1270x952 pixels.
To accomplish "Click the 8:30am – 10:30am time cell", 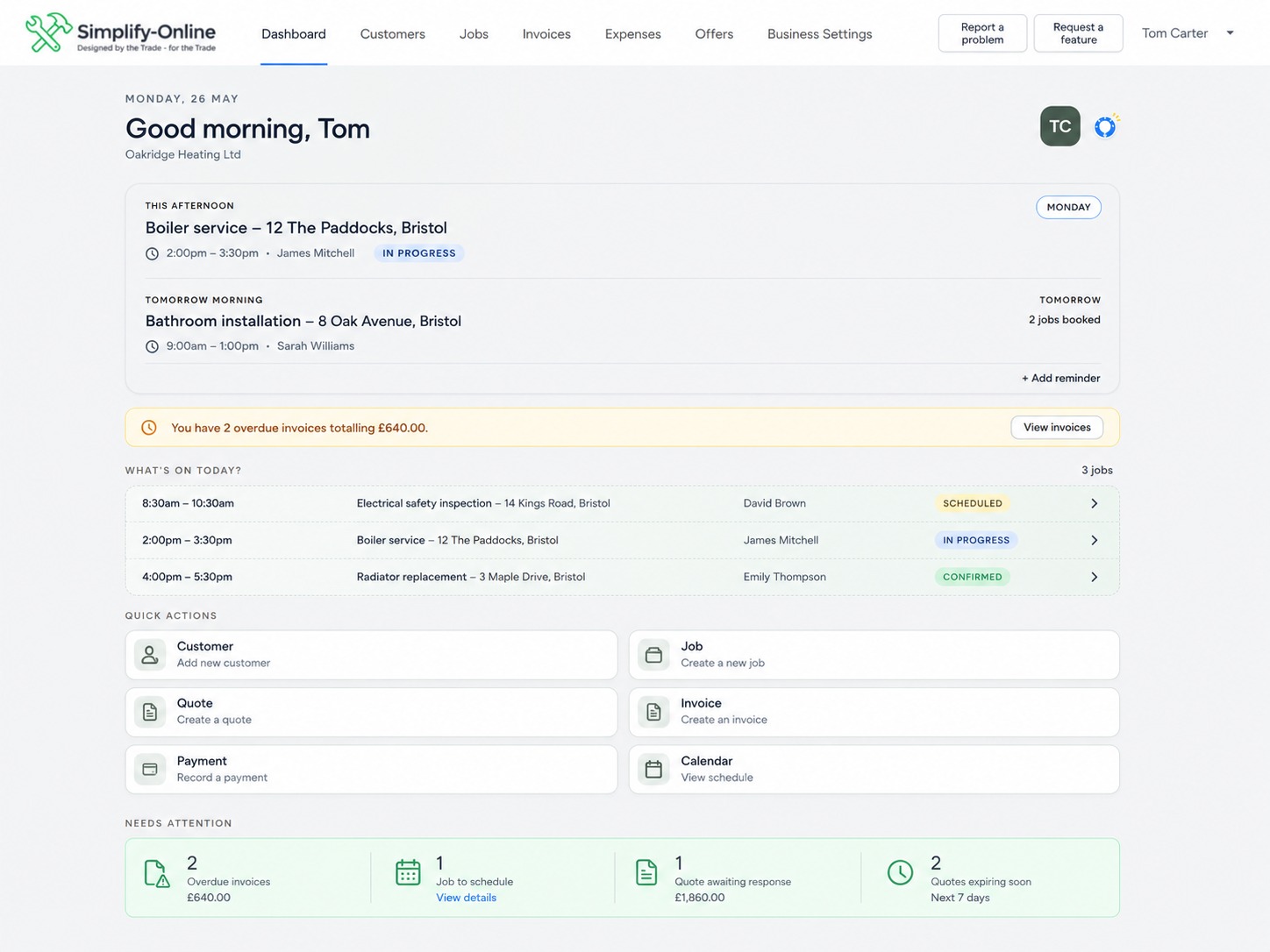I will click(188, 503).
